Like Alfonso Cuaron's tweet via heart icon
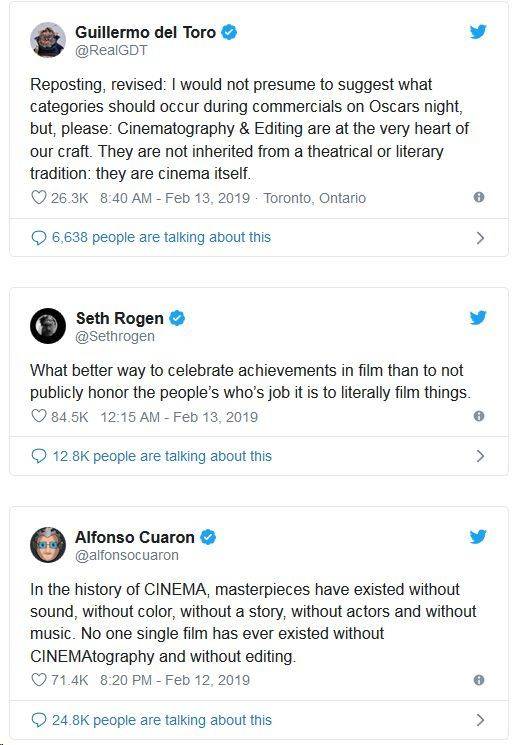 pos(38,679)
